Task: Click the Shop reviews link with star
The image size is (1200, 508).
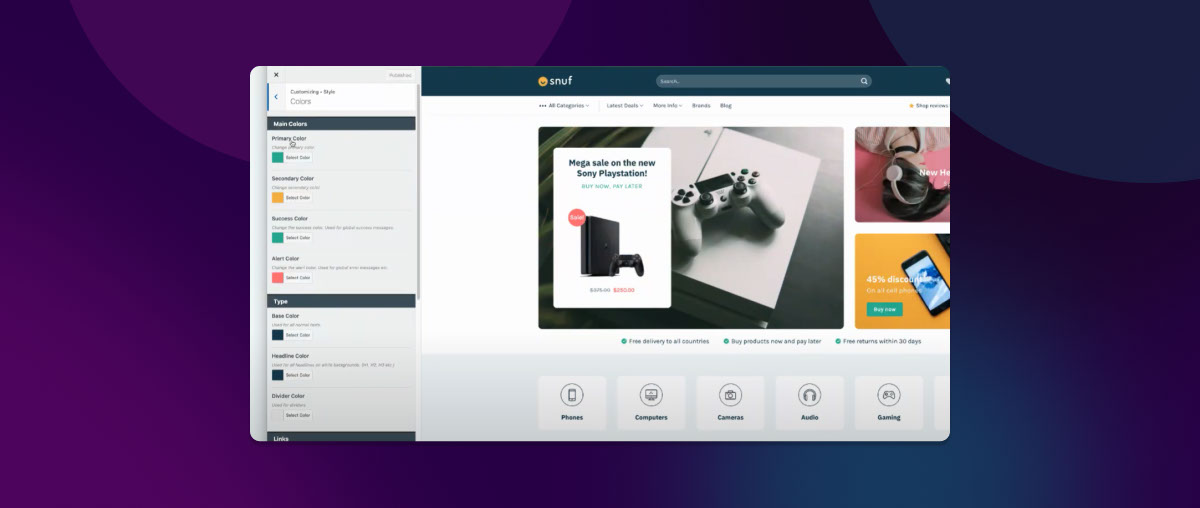Action: [x=929, y=105]
